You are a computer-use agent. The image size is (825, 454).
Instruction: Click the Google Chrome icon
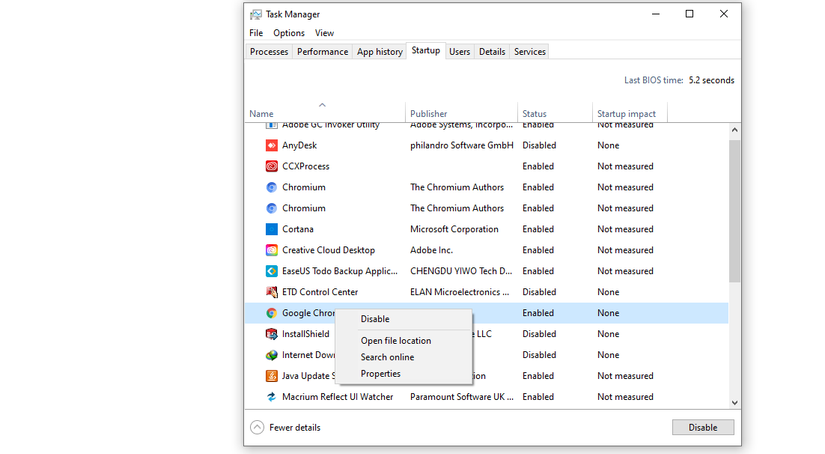[271, 313]
